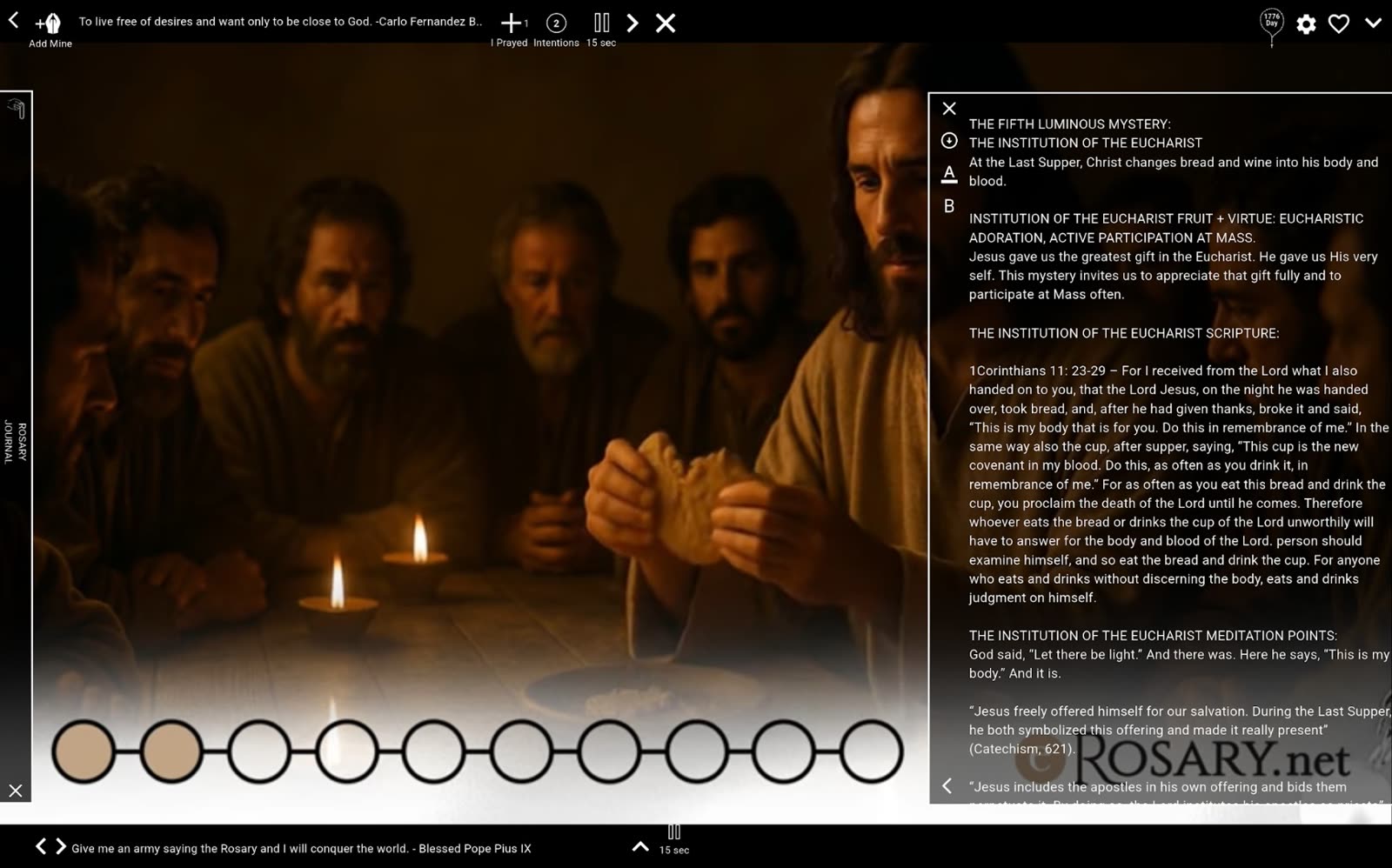Screen dimensions: 1392x868
Task: Close the prayer with the top X icon
Action: tap(666, 23)
